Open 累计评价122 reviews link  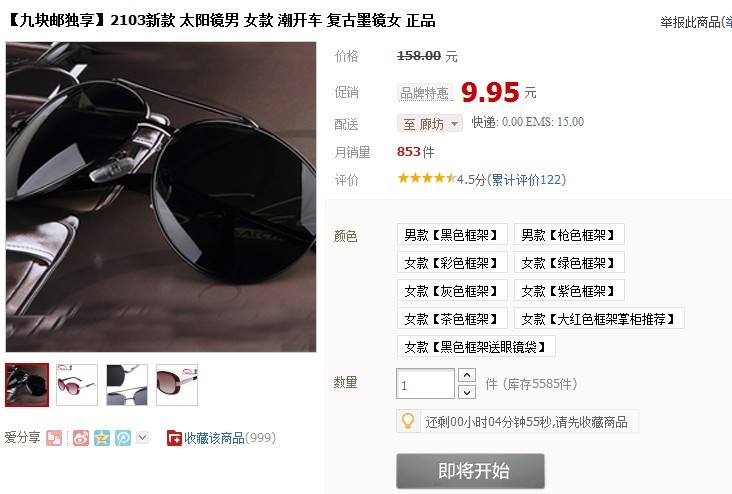526,180
